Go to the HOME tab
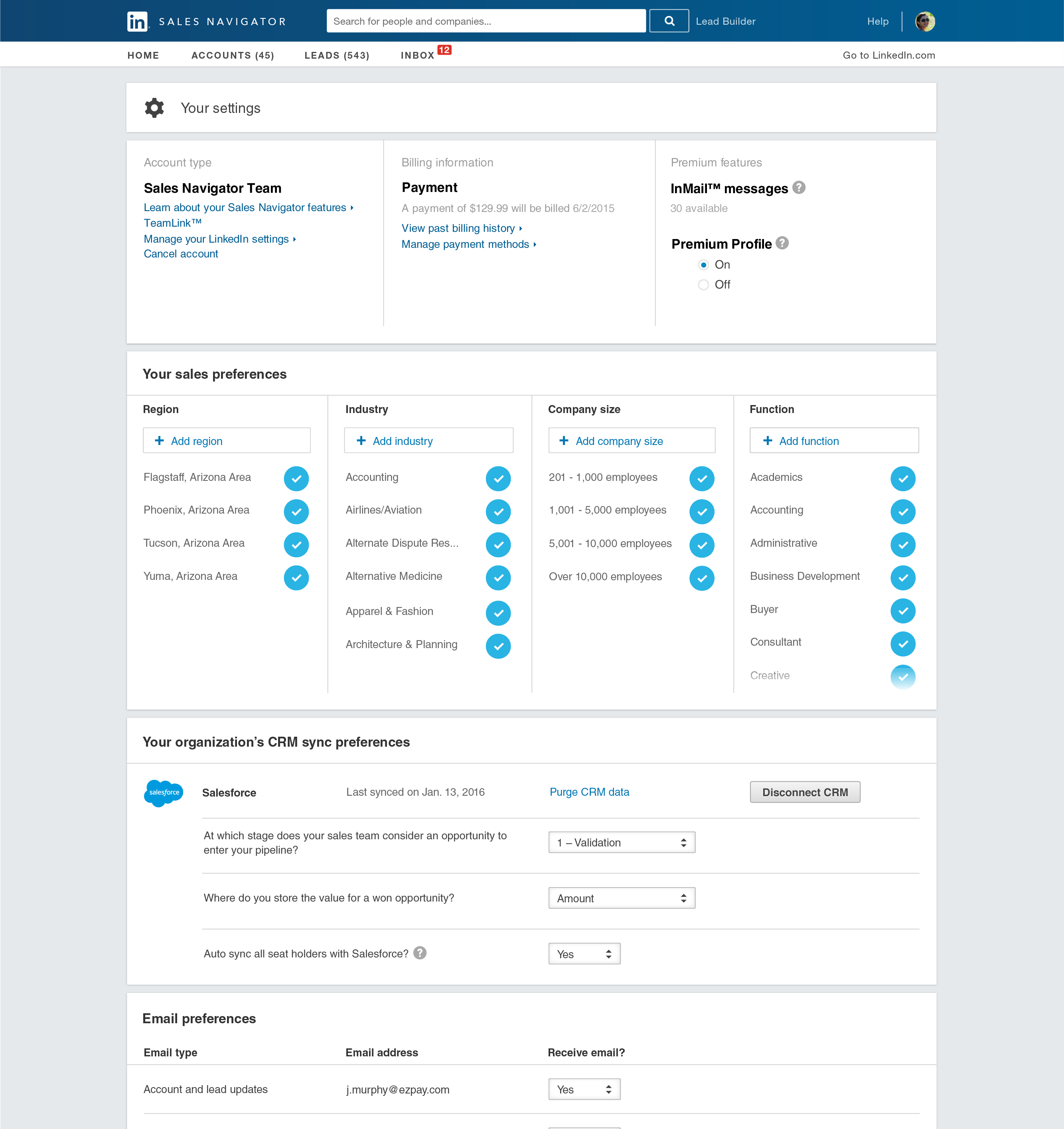The height and width of the screenshot is (1129, 1064). click(x=143, y=55)
